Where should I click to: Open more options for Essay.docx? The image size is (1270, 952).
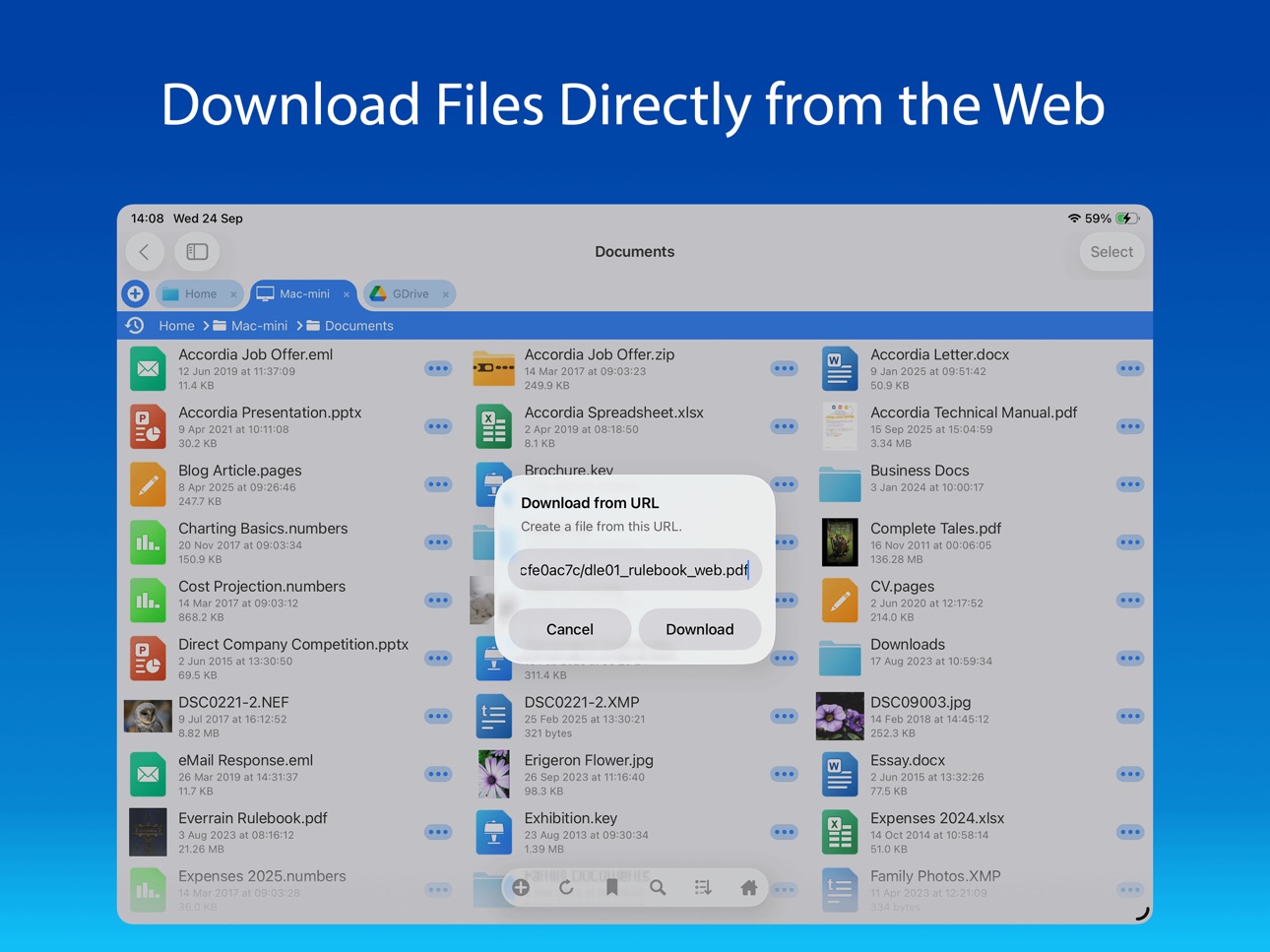tap(1130, 775)
